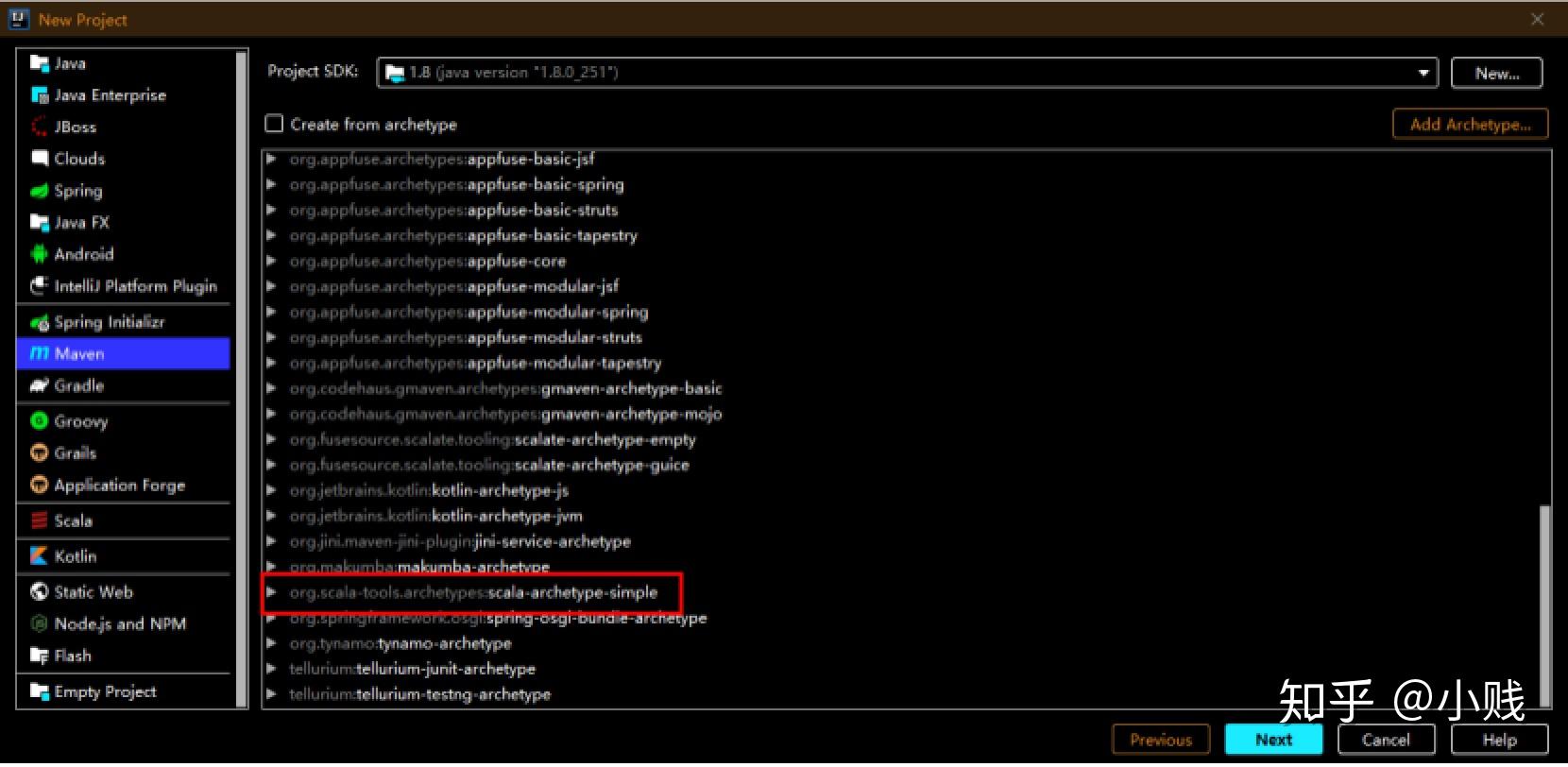Choose the Groovy icon
Image resolution: width=1568 pixels, height=767 pixels.
[x=39, y=421]
